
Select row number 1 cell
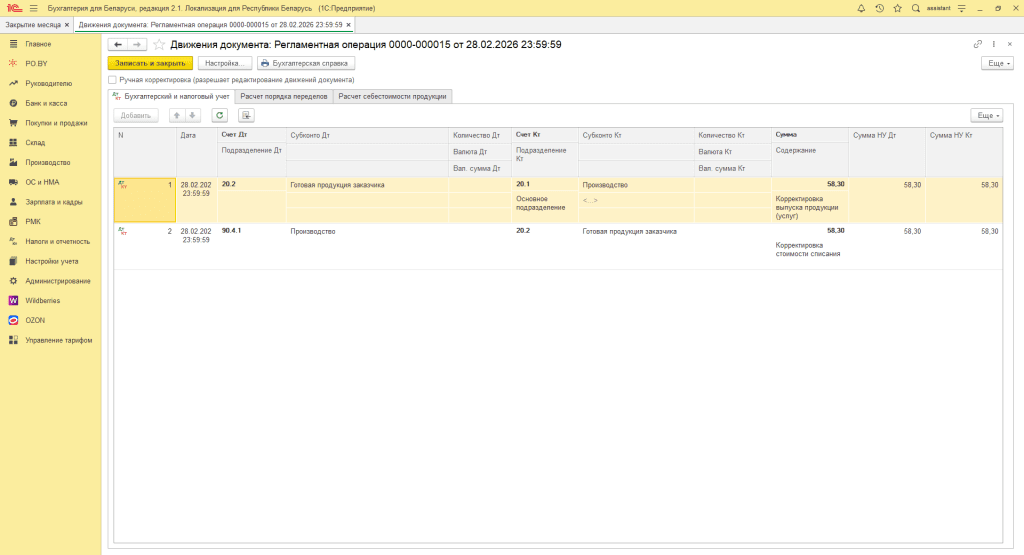pyautogui.click(x=145, y=200)
